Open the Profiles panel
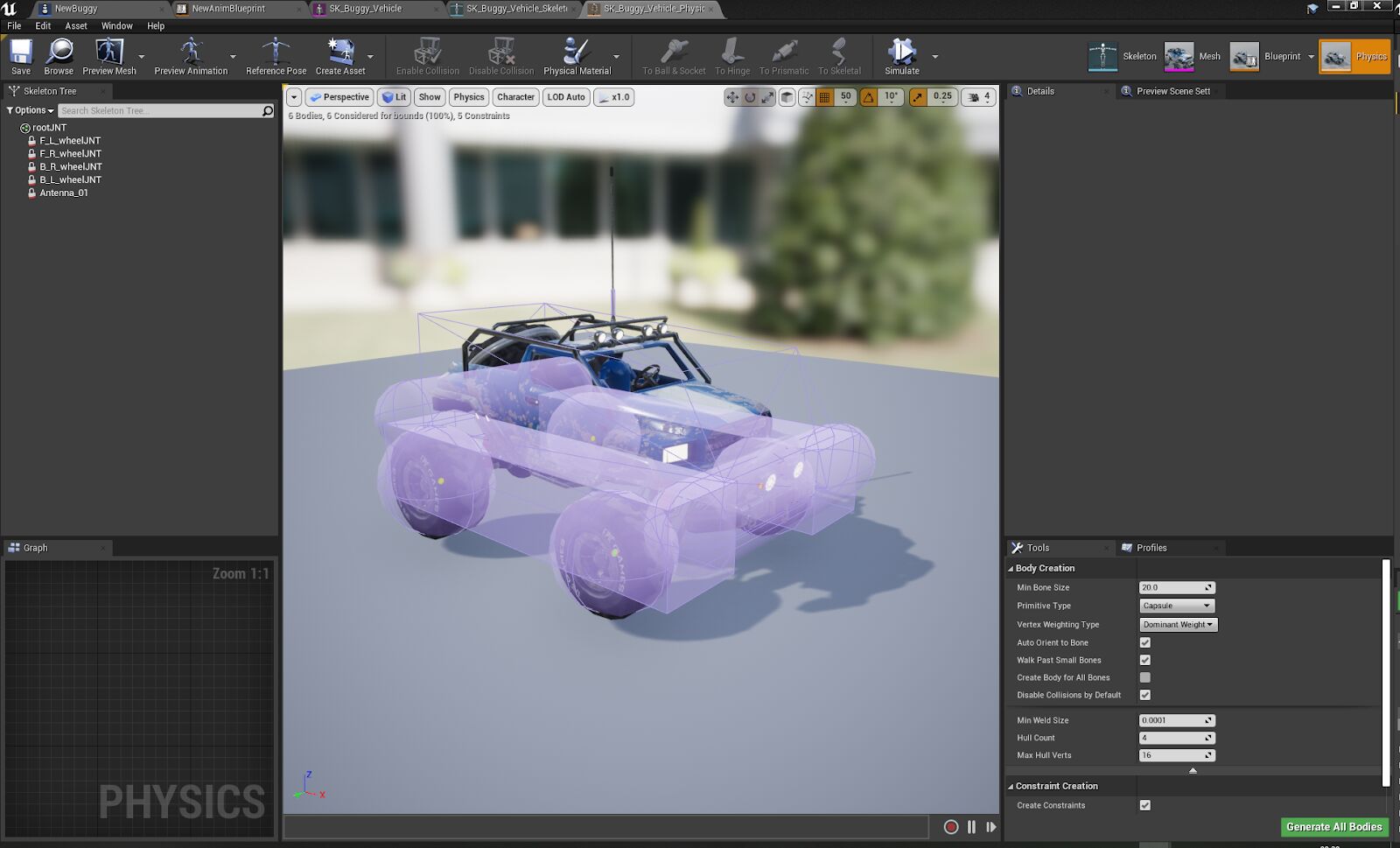 1152,547
